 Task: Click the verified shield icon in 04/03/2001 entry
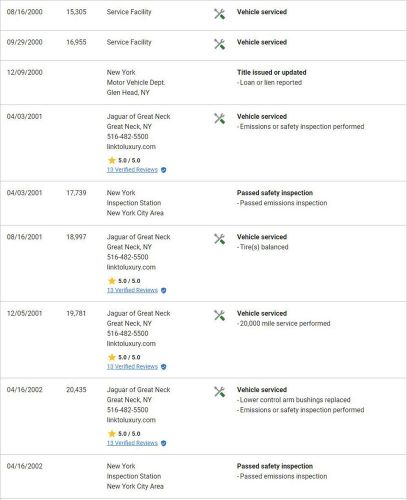click(x=163, y=170)
